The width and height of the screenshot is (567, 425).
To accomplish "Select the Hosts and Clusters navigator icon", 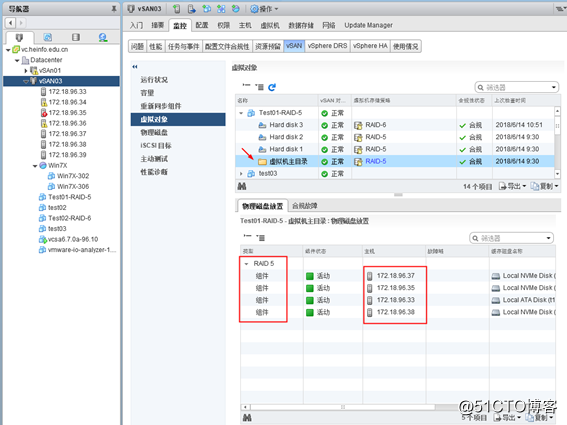I will (x=19, y=37).
